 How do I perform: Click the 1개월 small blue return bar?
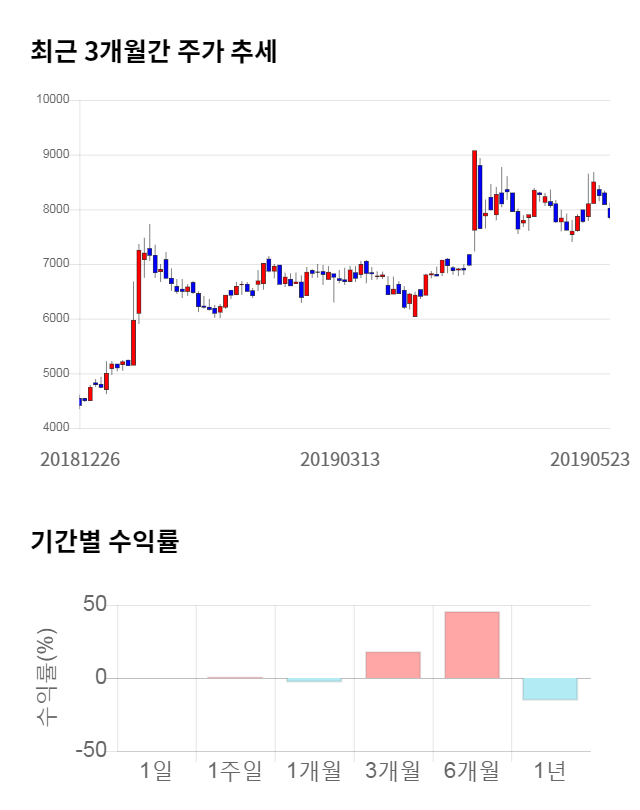coord(314,680)
